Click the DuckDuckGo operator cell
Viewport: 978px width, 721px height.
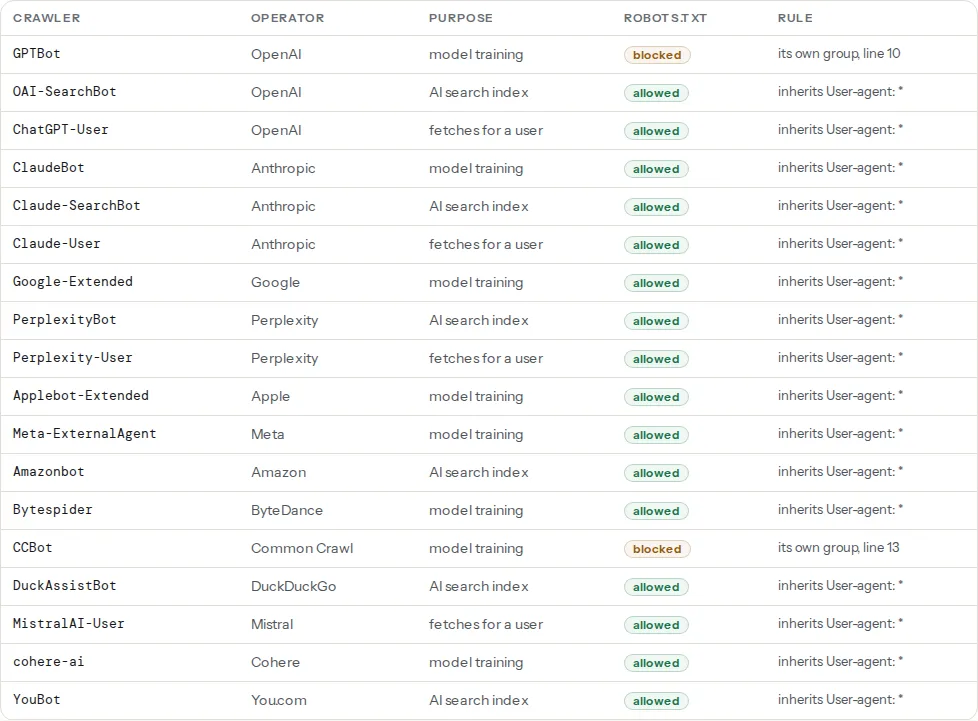coord(294,587)
